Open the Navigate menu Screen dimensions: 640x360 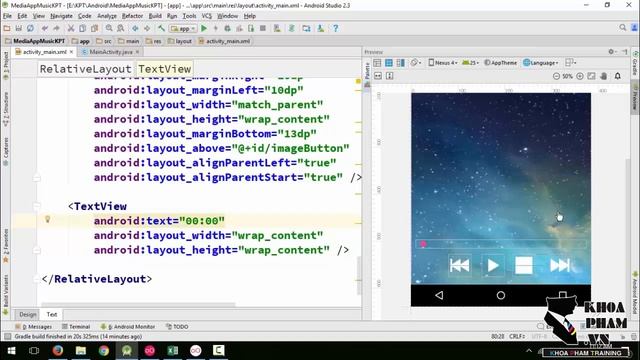pyautogui.click(x=61, y=16)
